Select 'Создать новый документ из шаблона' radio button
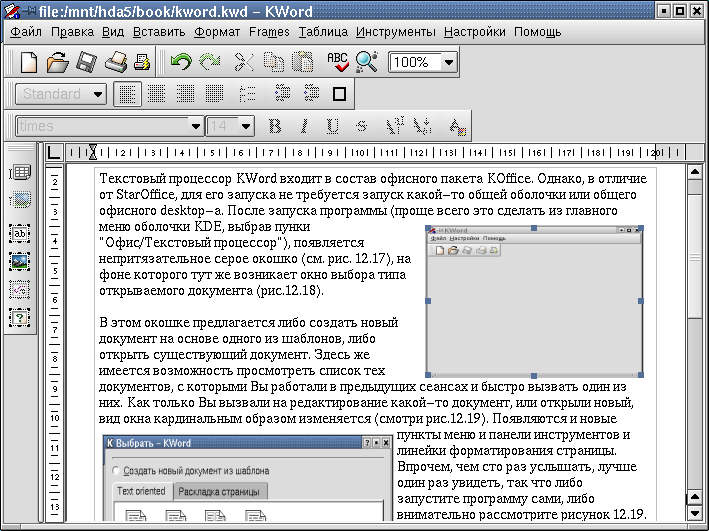 click(118, 470)
